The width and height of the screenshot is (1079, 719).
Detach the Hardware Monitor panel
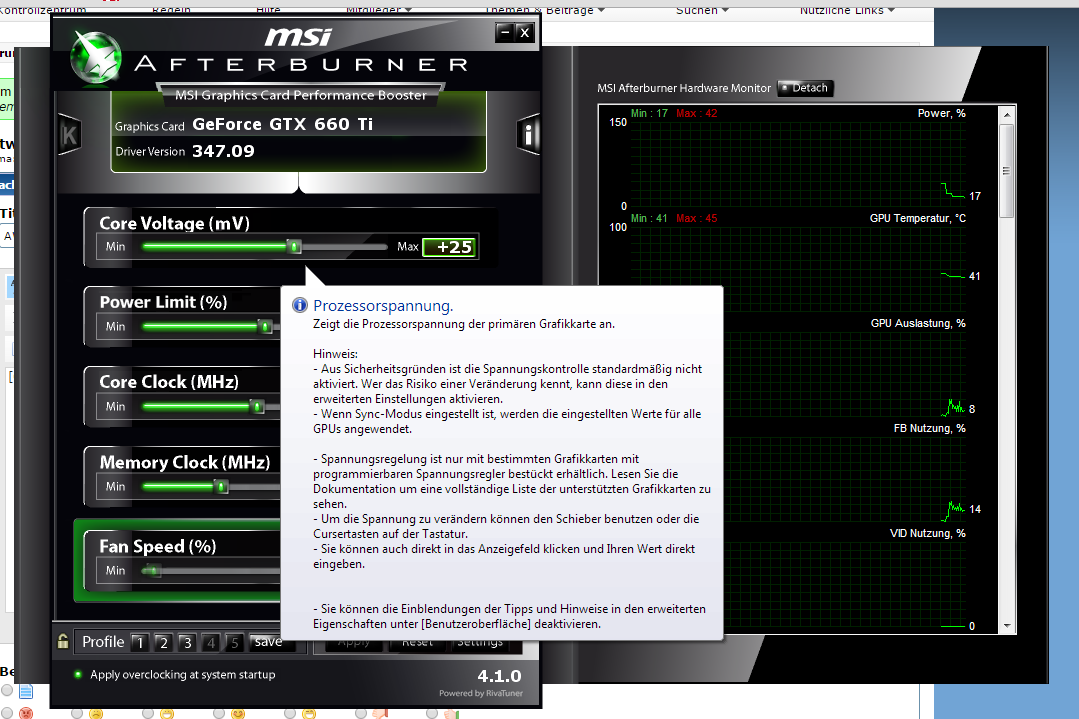(805, 88)
